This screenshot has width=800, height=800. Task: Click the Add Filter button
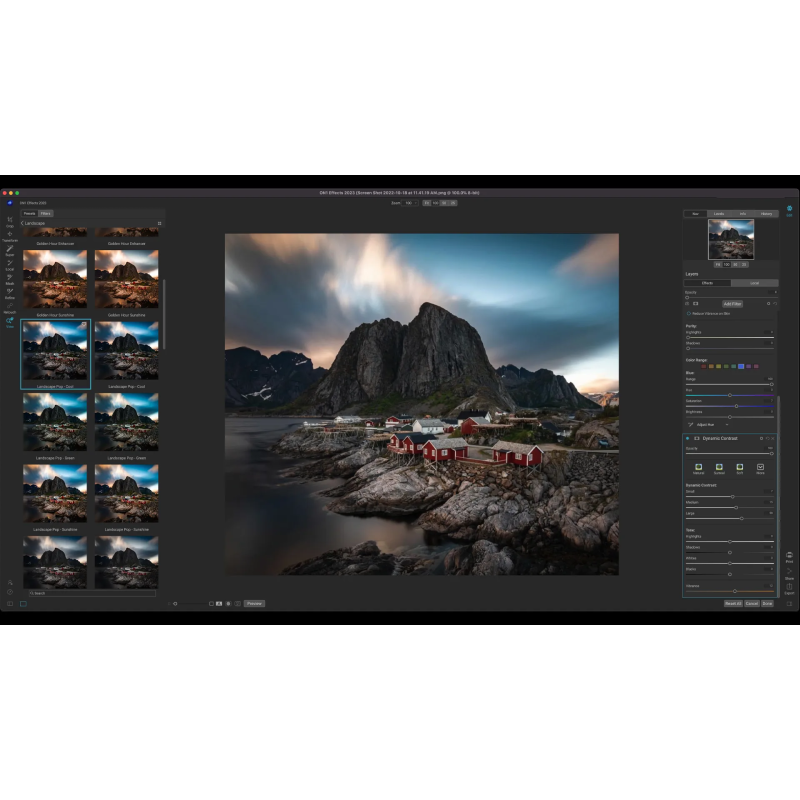[x=732, y=303]
